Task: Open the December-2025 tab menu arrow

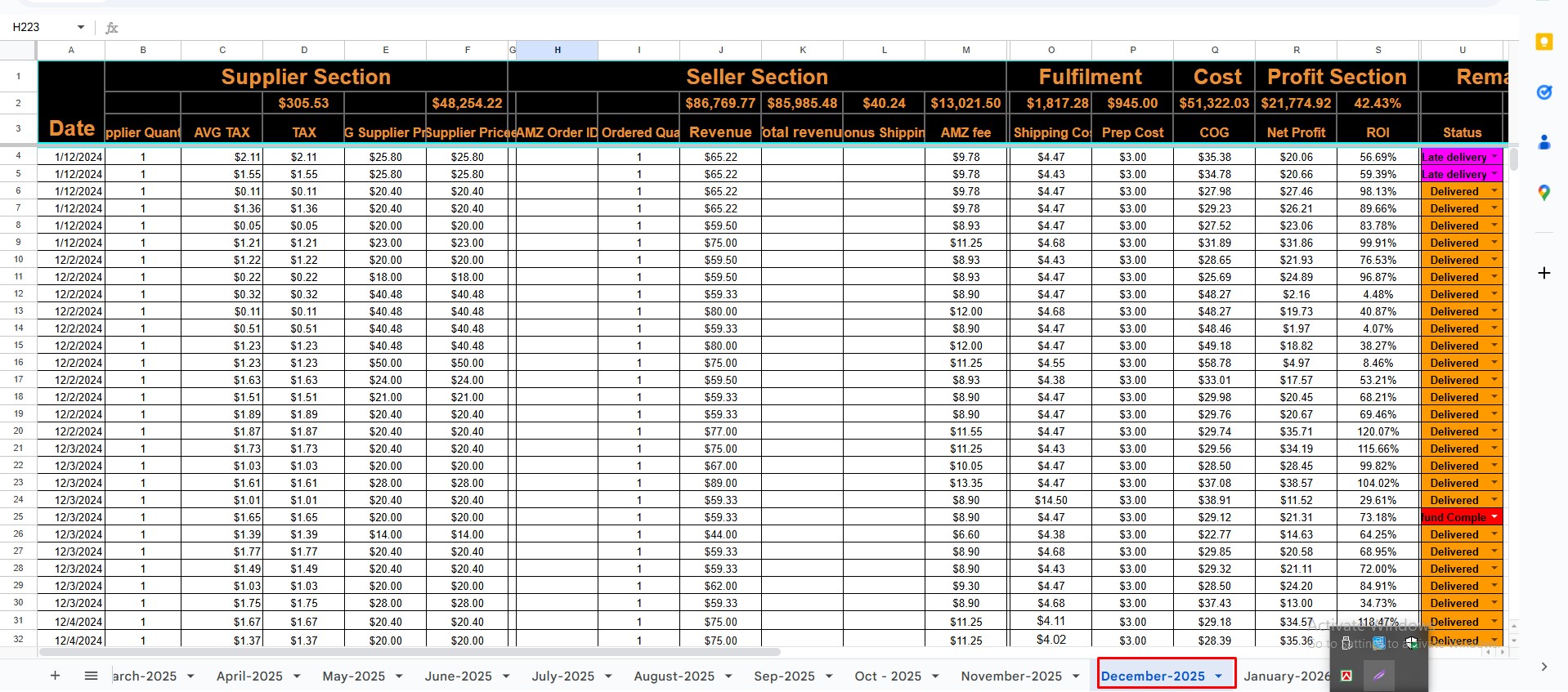Action: [x=1218, y=676]
